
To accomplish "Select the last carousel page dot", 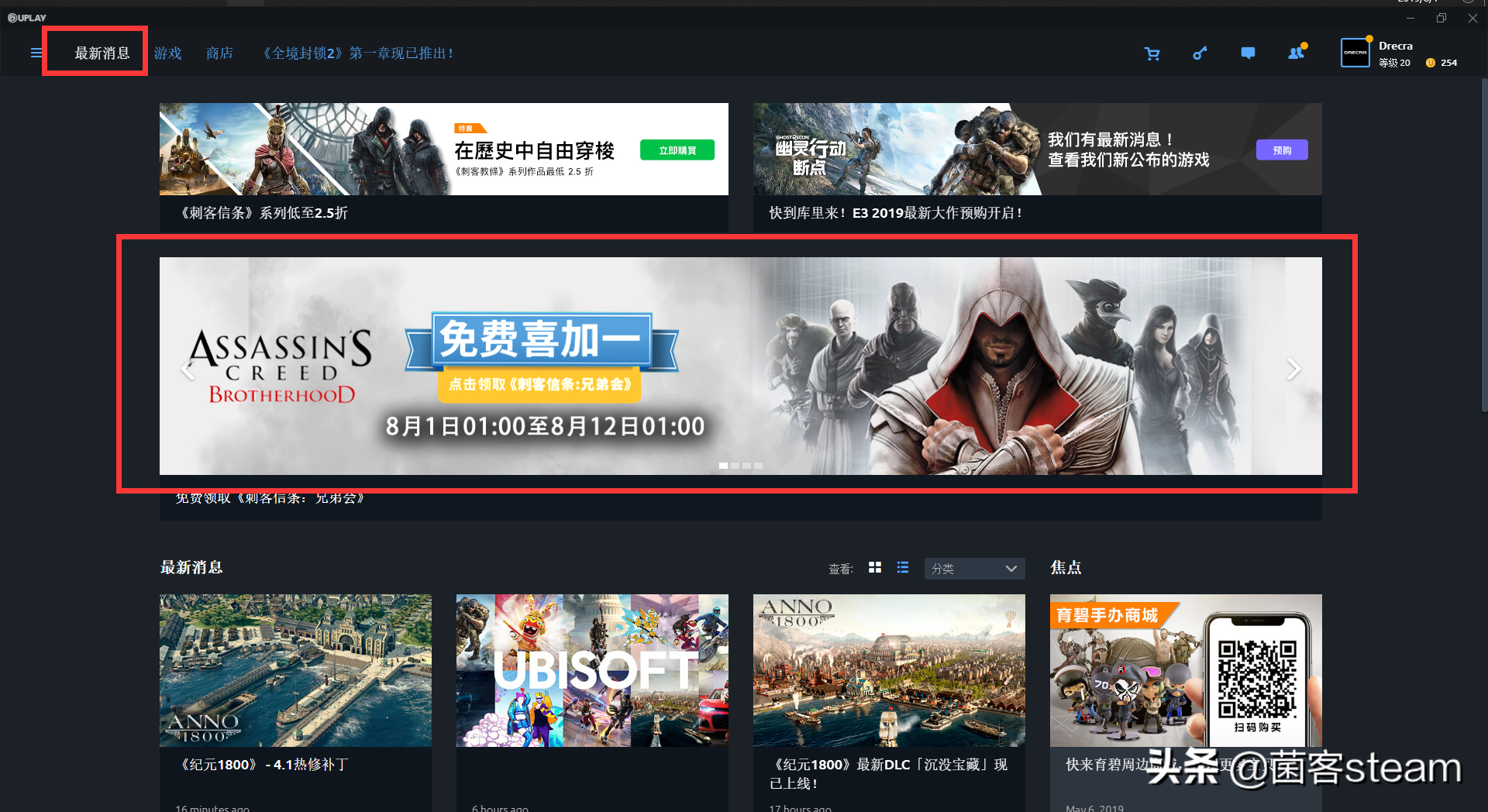I will pos(759,466).
